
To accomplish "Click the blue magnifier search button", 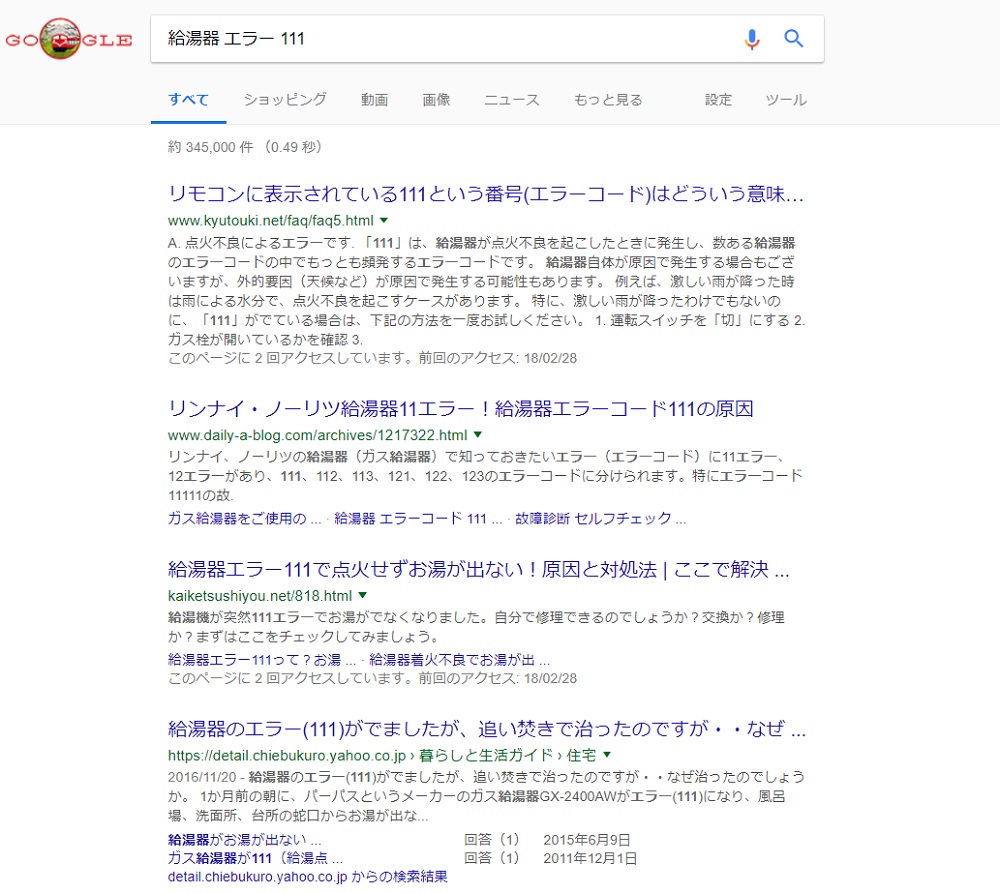I will click(x=793, y=38).
